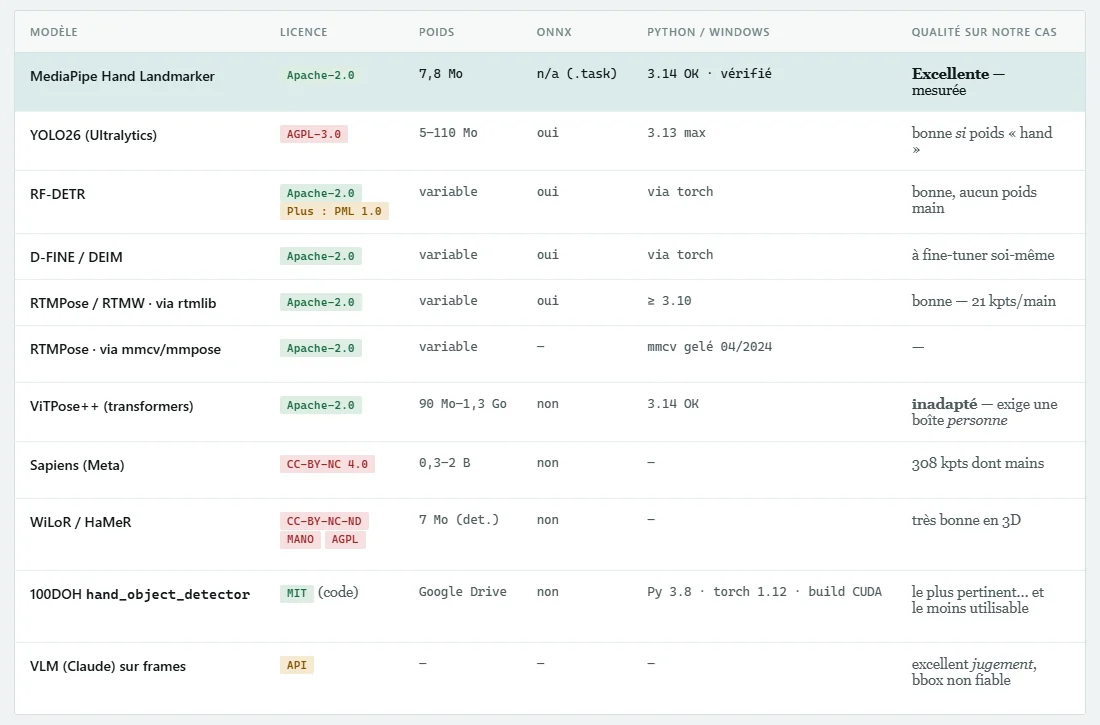The height and width of the screenshot is (725, 1100).
Task: Click the "ViTPose++ (transformers)" model name
Action: click(x=112, y=406)
